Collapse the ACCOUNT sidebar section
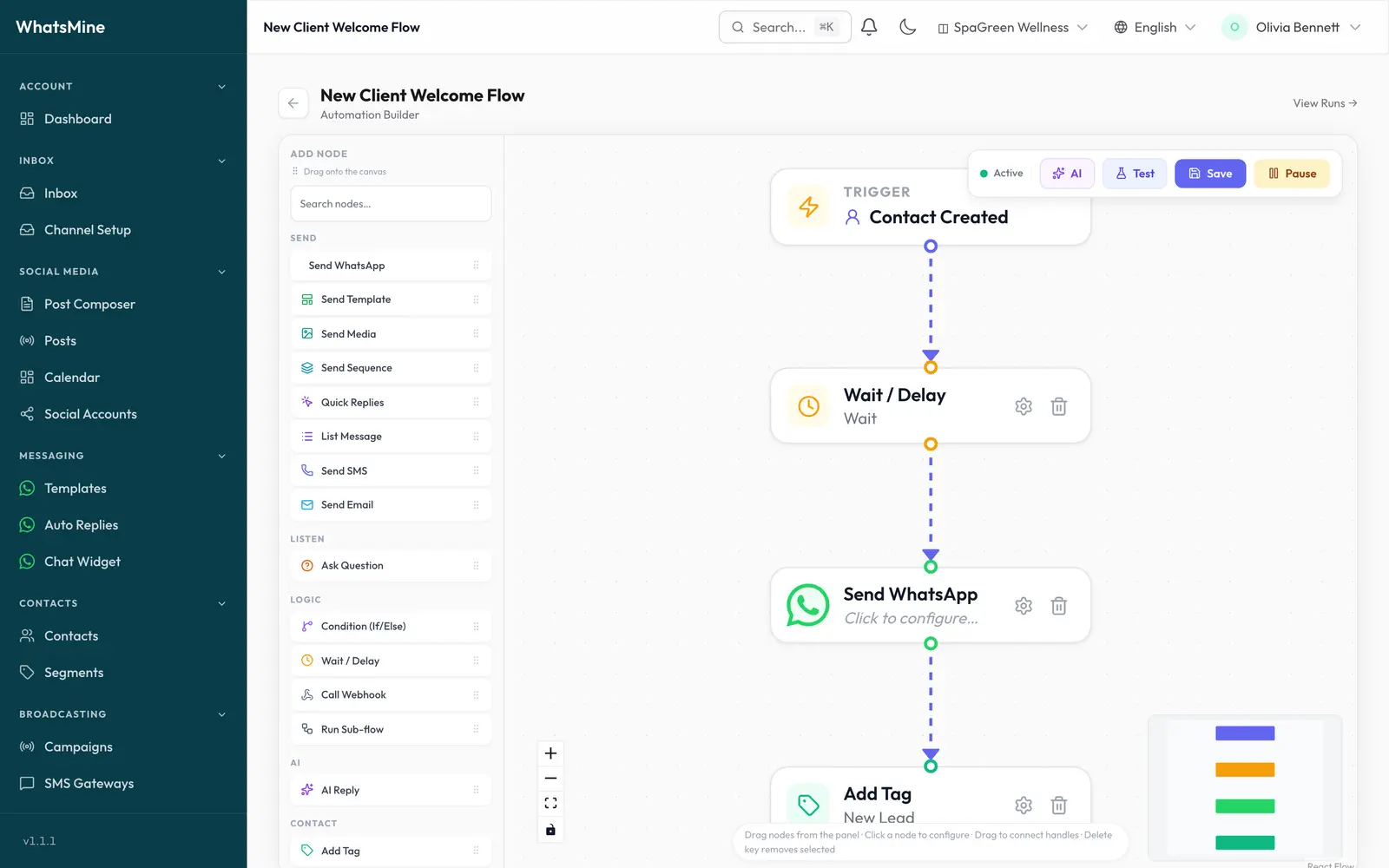The height and width of the screenshot is (868, 1389). pos(221,87)
